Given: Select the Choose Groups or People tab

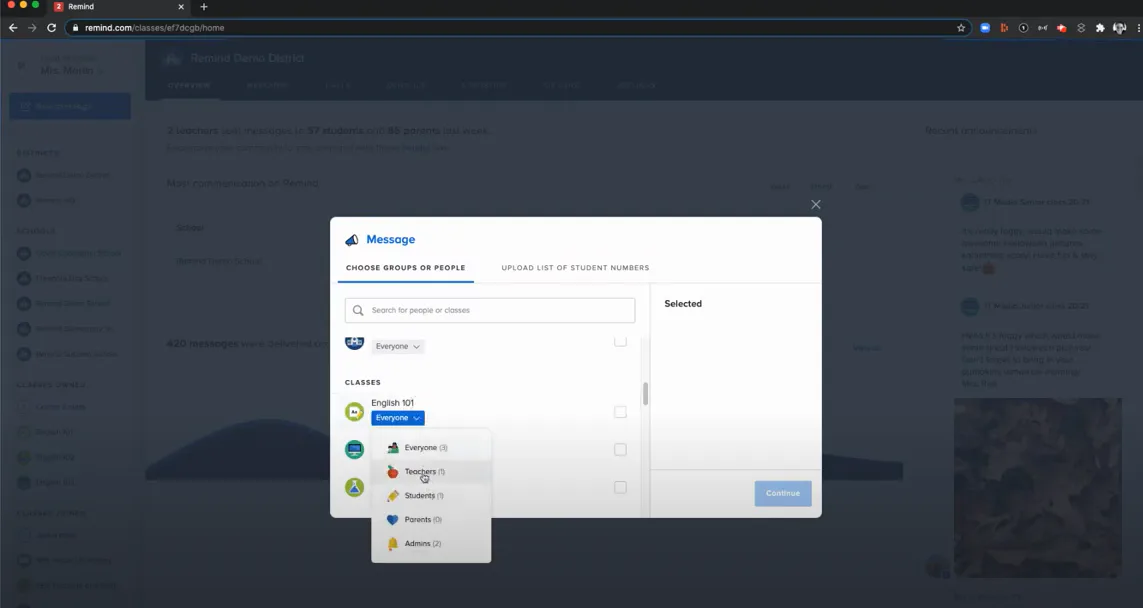Looking at the screenshot, I should [405, 267].
